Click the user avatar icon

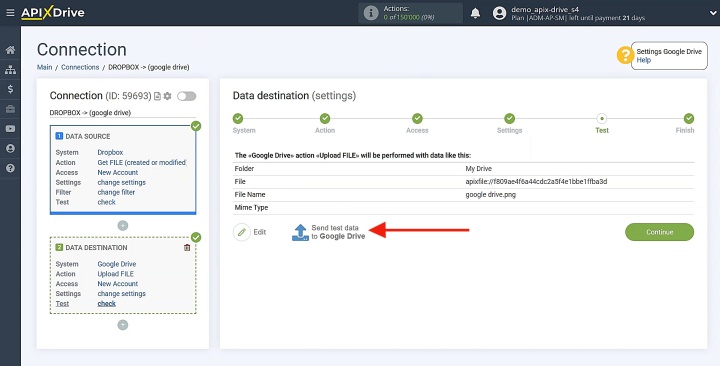point(499,13)
